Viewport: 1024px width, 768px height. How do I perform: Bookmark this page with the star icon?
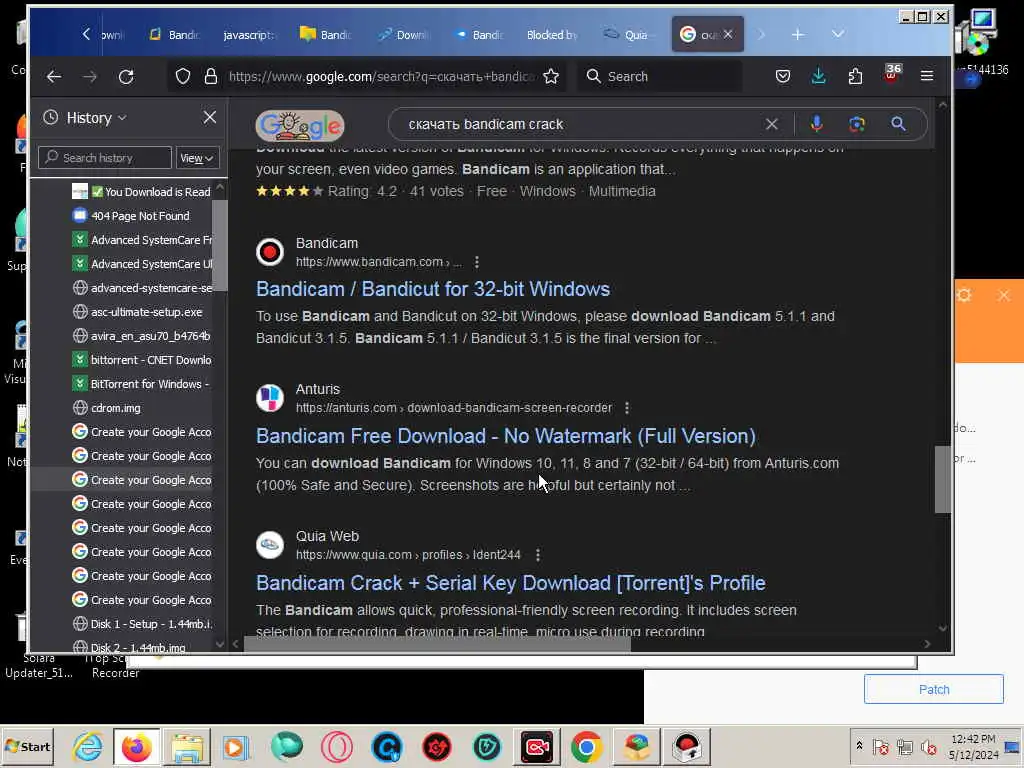tap(551, 76)
